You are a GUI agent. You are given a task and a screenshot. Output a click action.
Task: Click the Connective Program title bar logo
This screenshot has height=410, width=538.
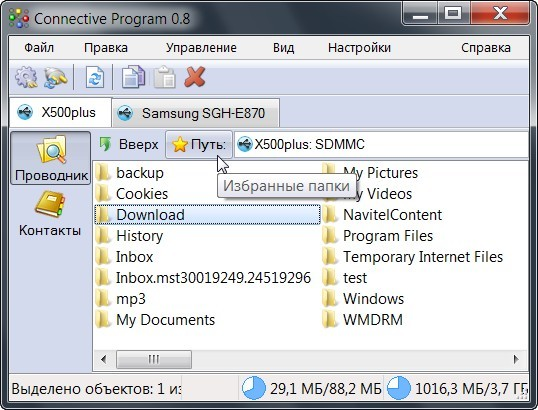click(x=19, y=18)
